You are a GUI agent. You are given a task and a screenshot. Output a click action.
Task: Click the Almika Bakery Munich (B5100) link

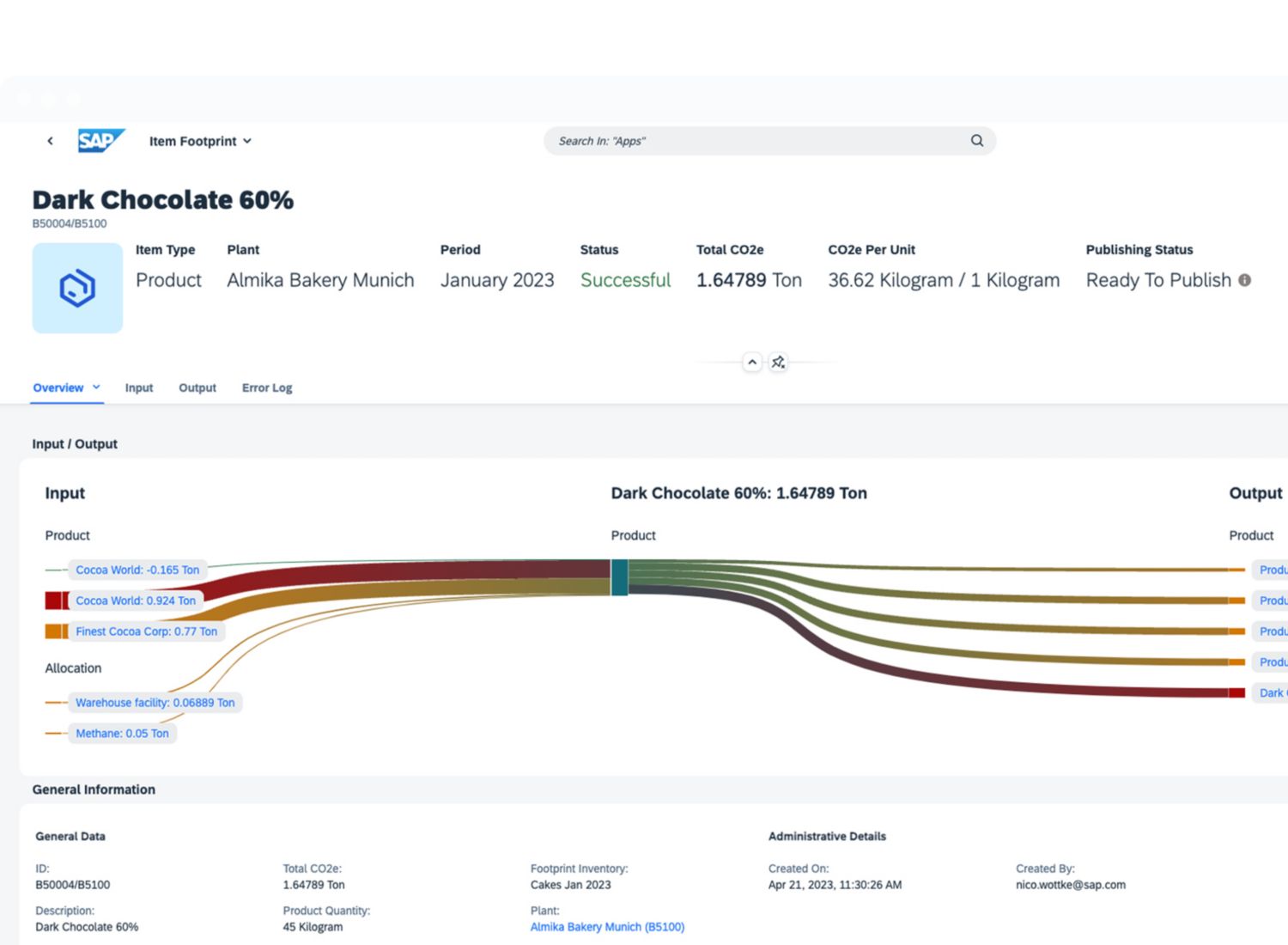[x=607, y=927]
